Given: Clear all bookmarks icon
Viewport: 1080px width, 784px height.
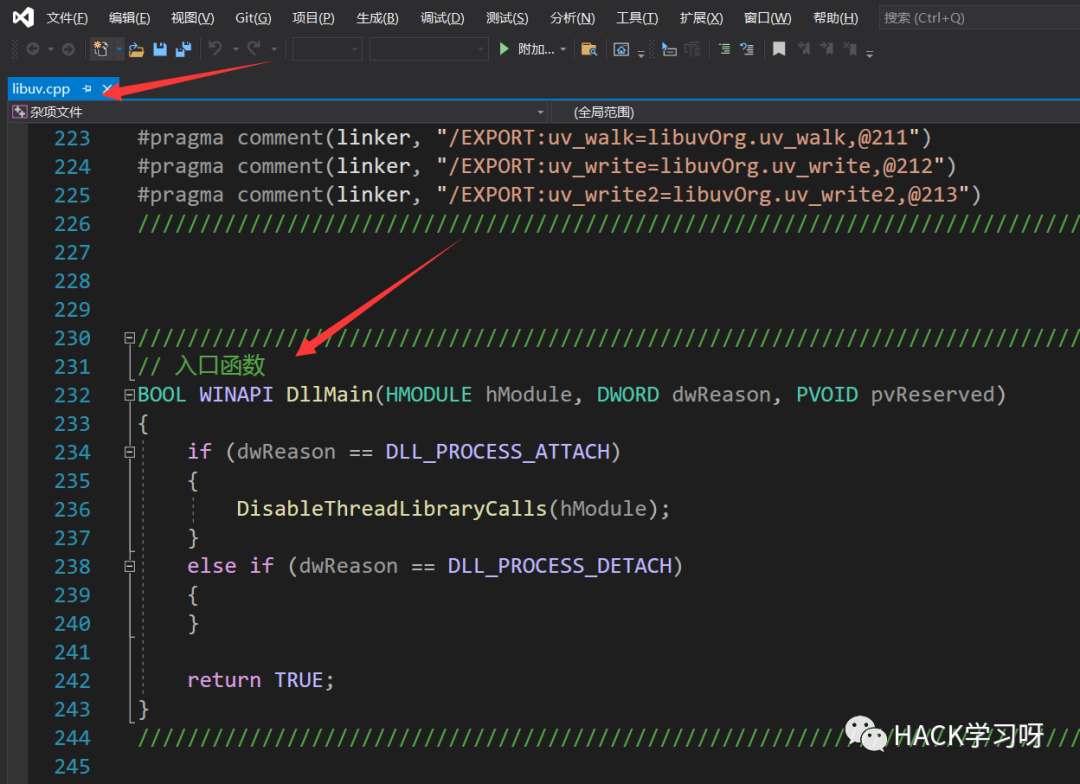Looking at the screenshot, I should [x=851, y=49].
